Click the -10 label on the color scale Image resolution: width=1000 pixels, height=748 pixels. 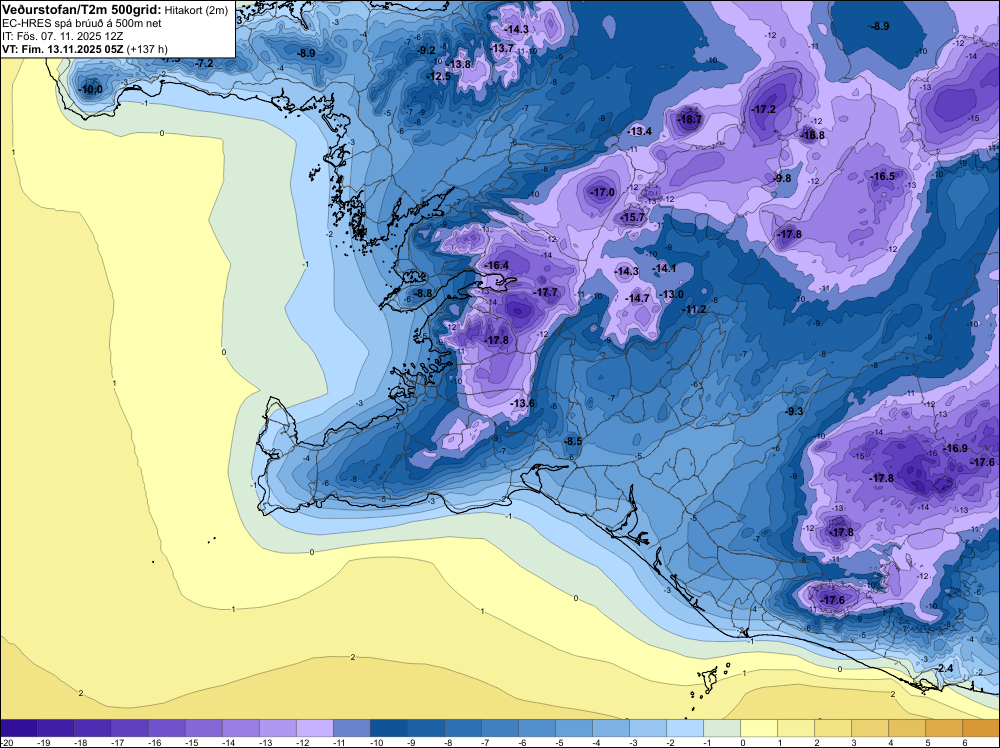378,742
